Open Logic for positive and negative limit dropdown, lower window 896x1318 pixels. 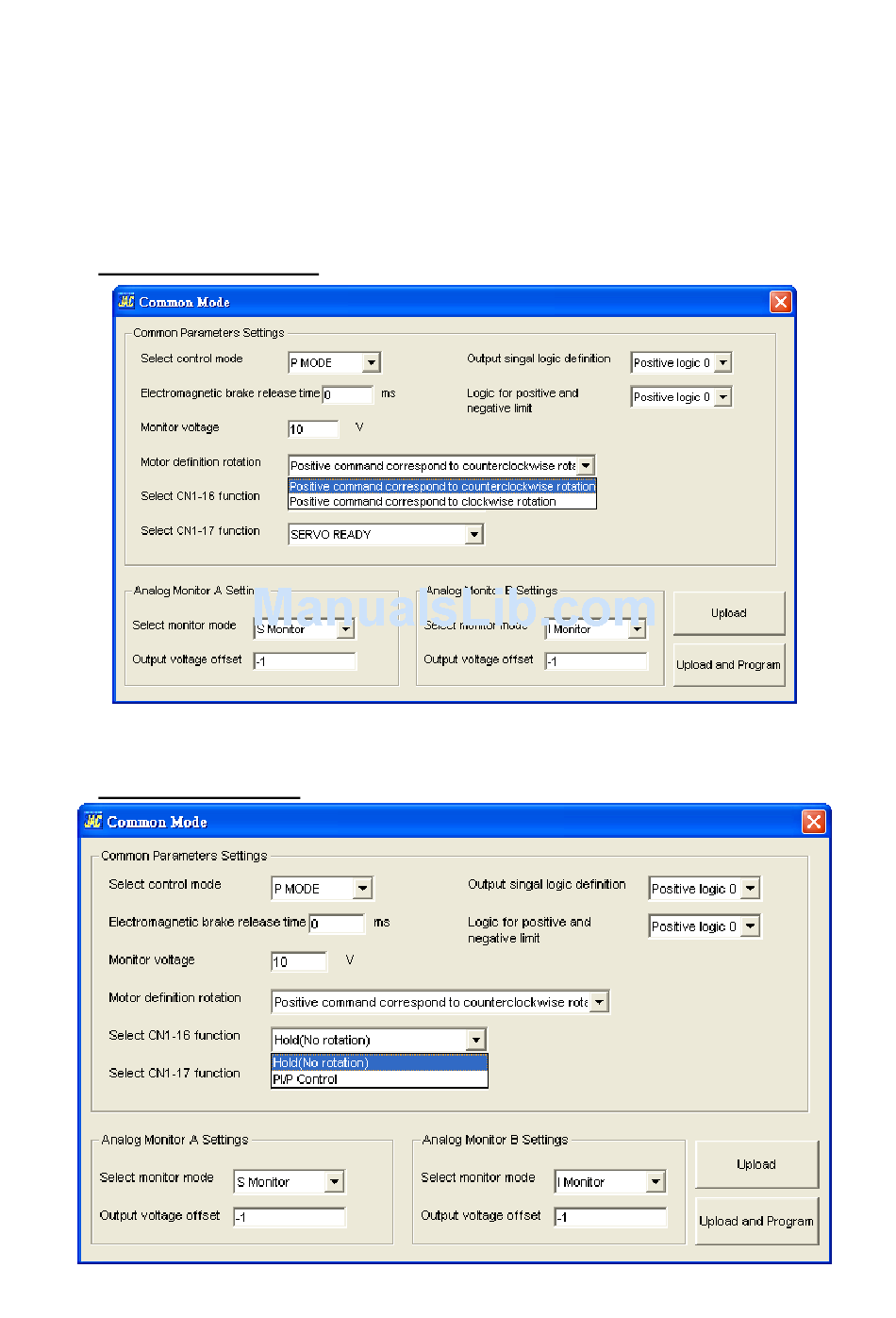(751, 926)
